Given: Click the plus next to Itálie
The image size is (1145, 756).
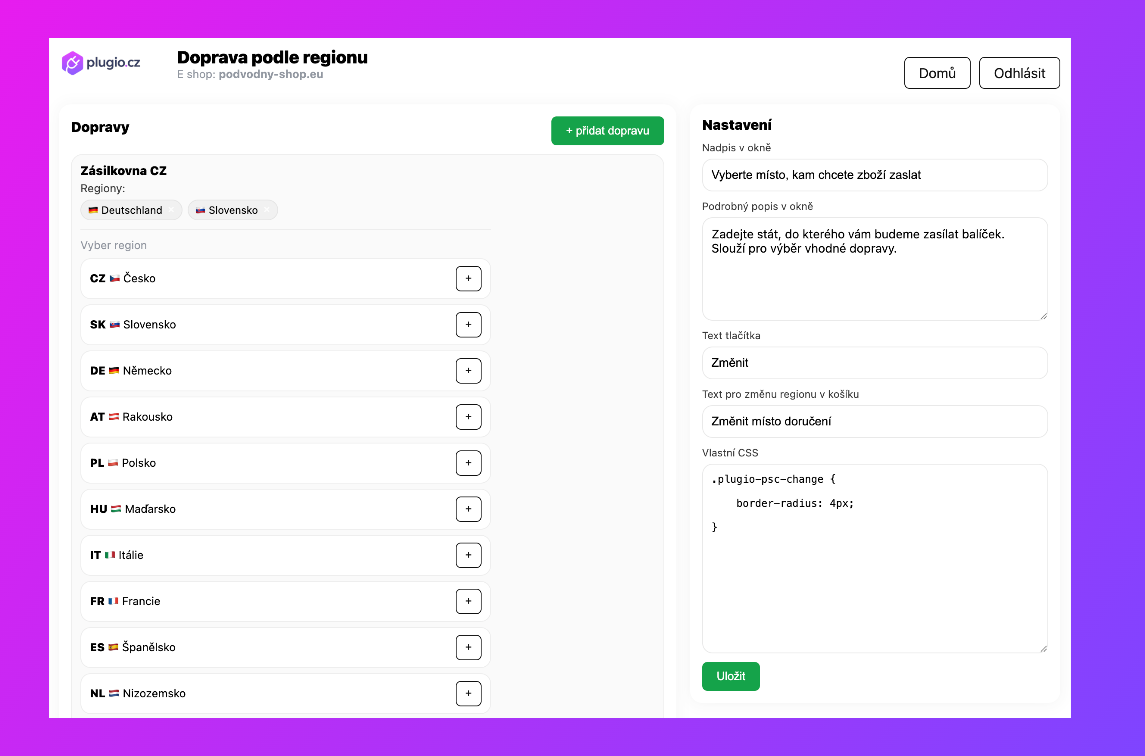Looking at the screenshot, I should [x=468, y=555].
